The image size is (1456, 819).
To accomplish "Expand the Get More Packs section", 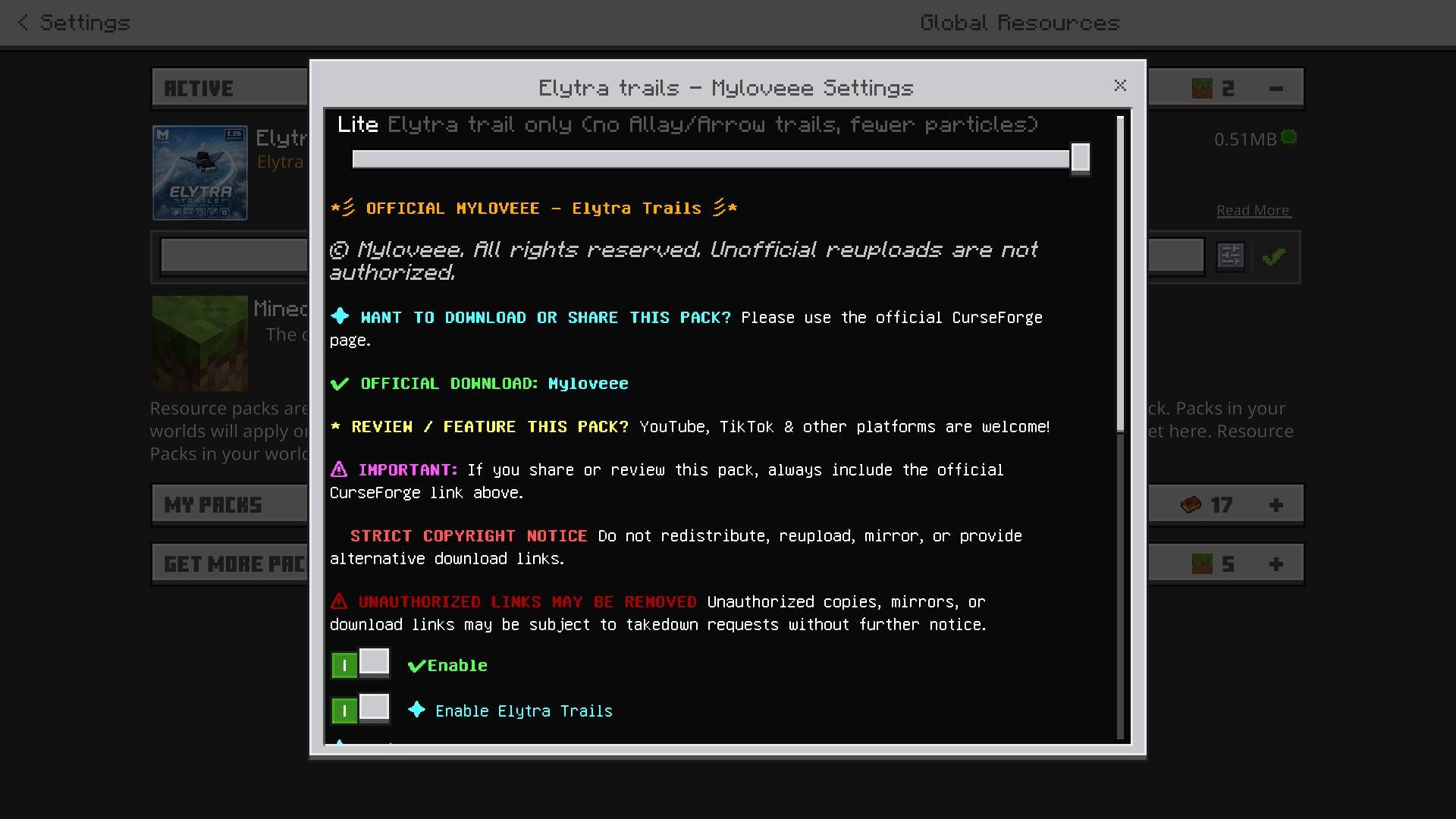I will tap(1276, 564).
